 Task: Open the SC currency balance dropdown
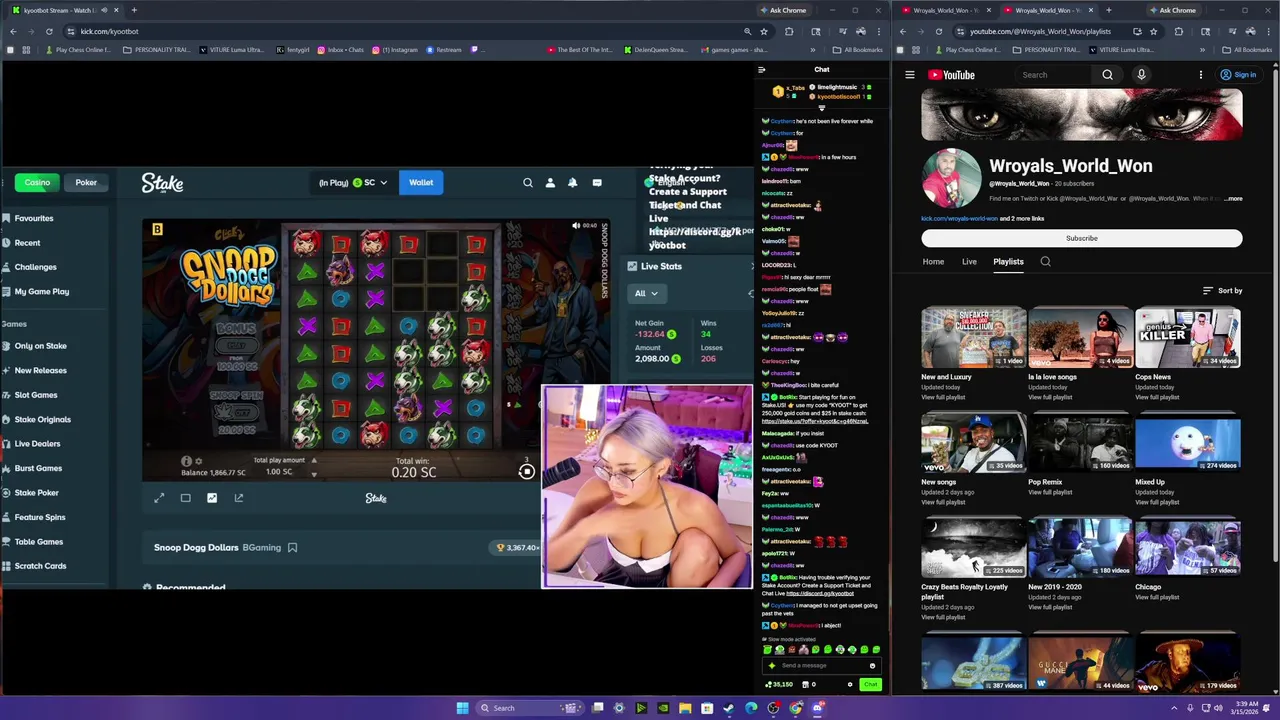pos(353,183)
